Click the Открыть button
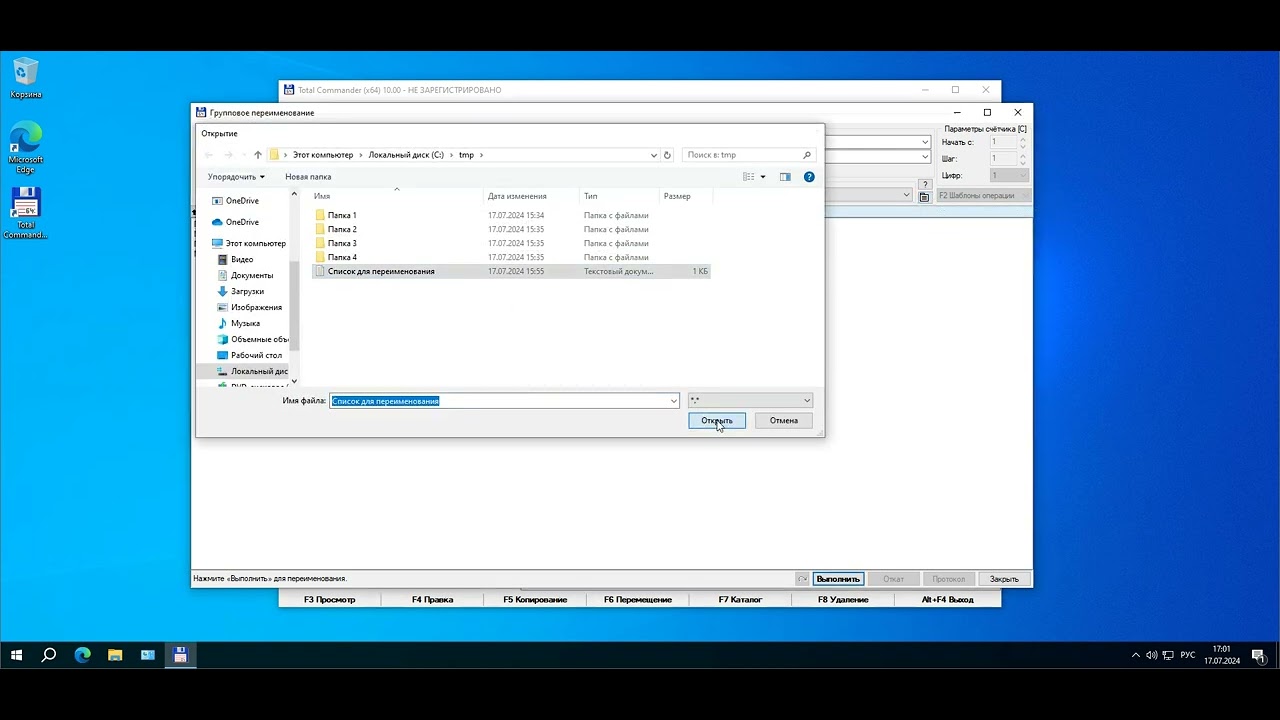The width and height of the screenshot is (1280, 720). pyautogui.click(x=717, y=421)
